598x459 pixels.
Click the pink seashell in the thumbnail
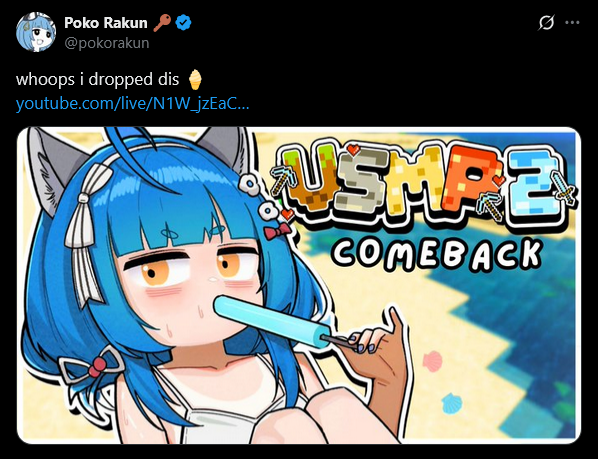(x=432, y=361)
